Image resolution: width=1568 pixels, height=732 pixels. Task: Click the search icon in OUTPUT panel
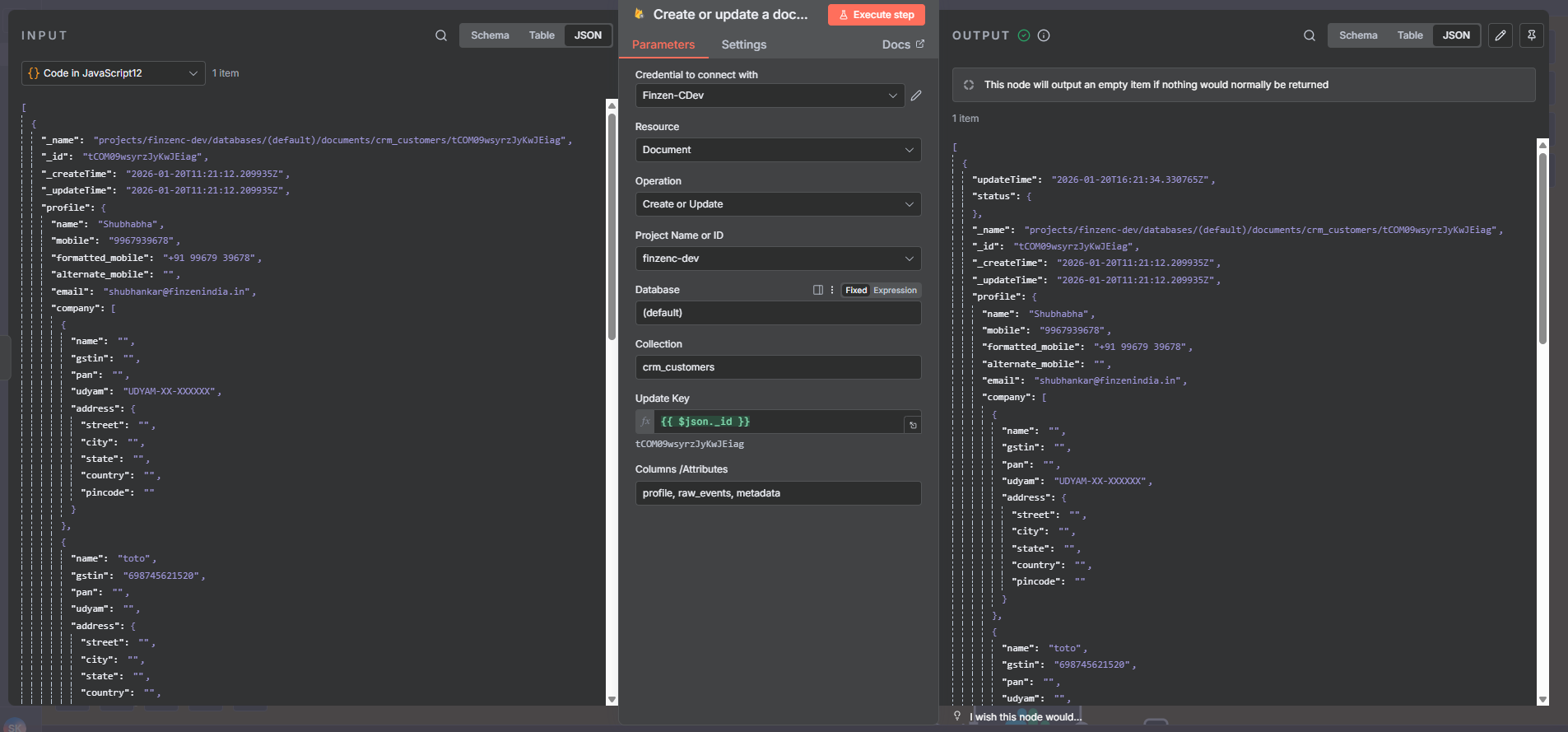[1309, 35]
